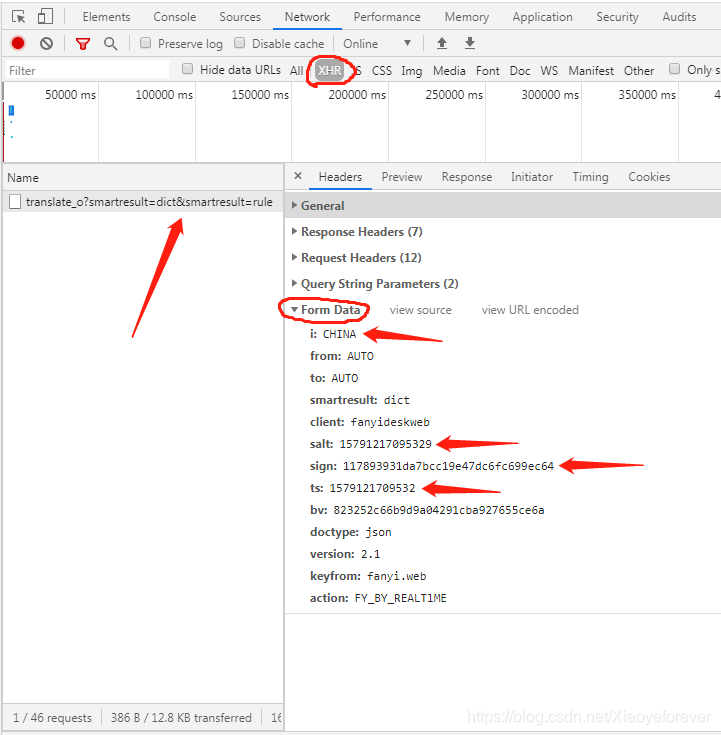Open the Security panel
721x735 pixels.
[617, 17]
